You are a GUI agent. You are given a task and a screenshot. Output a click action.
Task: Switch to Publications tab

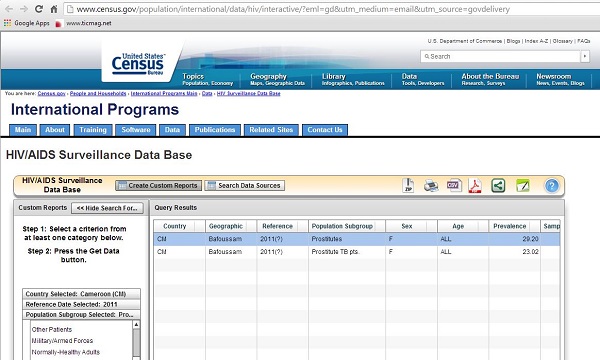[x=215, y=130]
